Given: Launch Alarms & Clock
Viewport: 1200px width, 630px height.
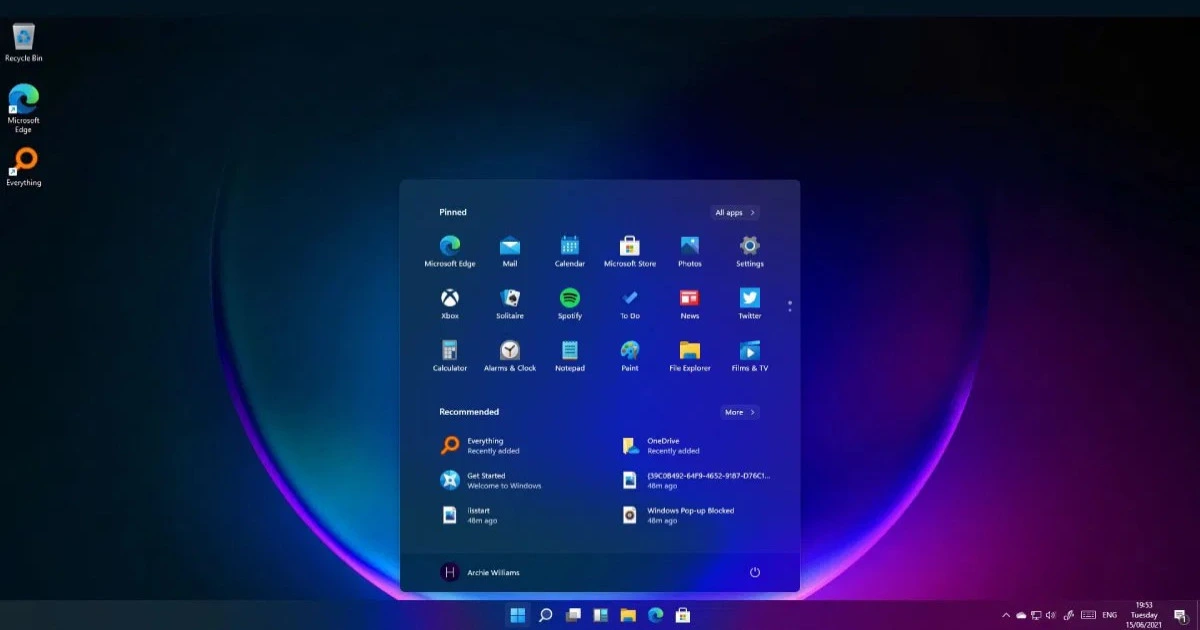Looking at the screenshot, I should tap(510, 355).
